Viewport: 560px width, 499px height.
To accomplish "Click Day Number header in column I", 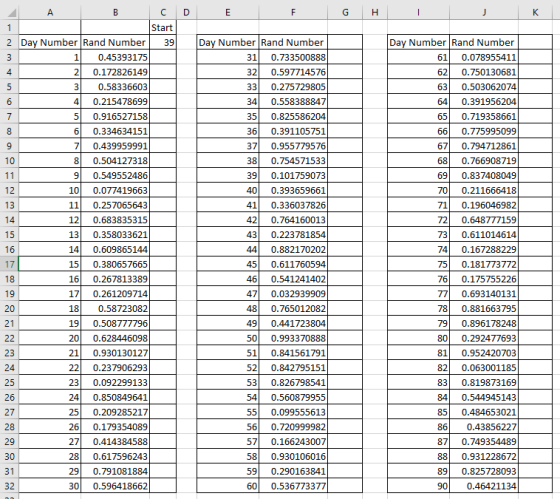I will (418, 43).
